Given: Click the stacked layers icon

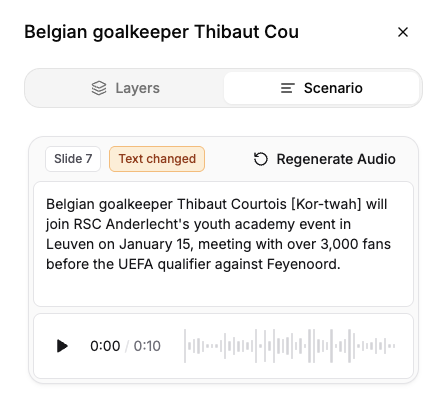Looking at the screenshot, I should tap(99, 88).
